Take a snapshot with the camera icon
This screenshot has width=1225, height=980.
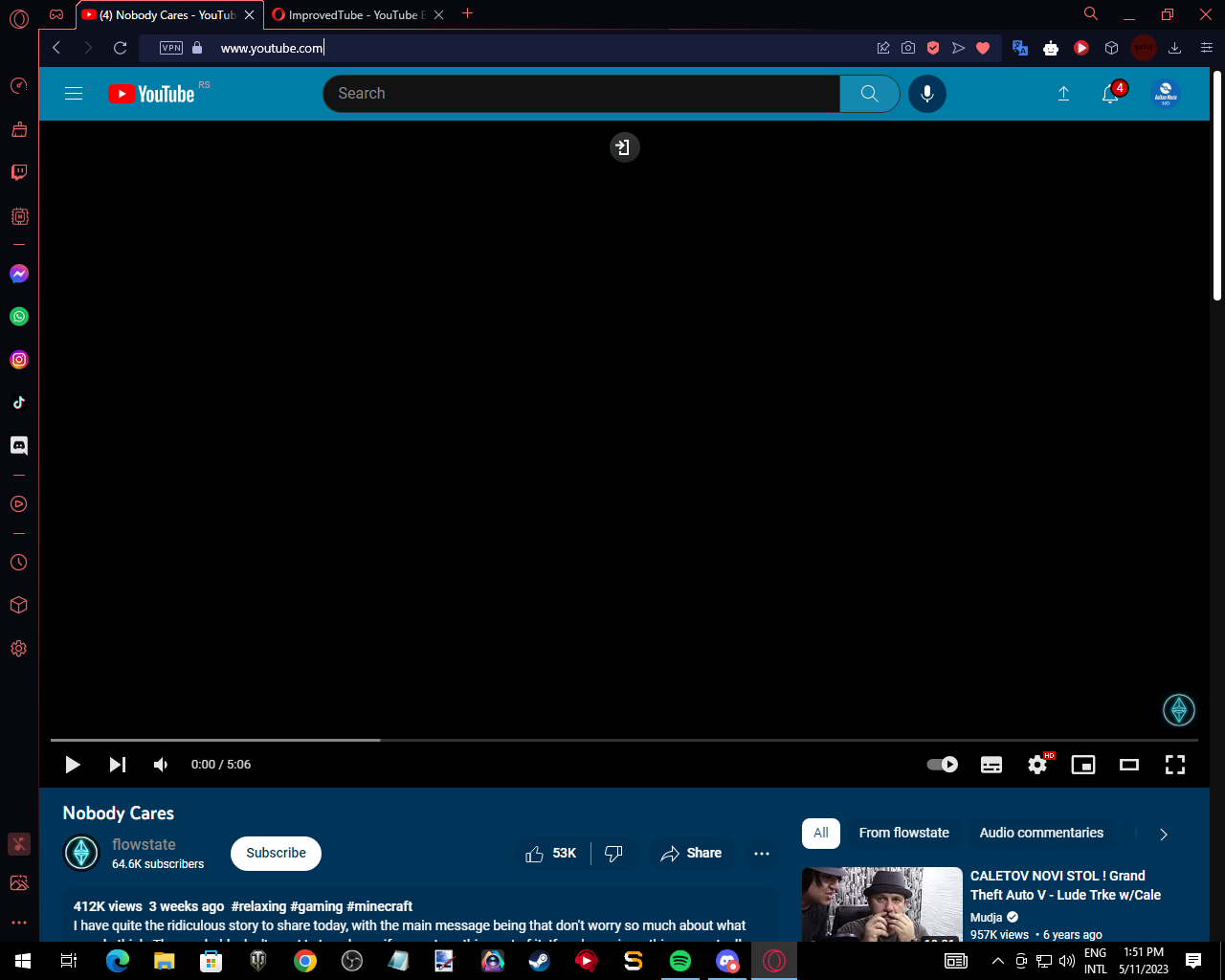pyautogui.click(x=908, y=48)
